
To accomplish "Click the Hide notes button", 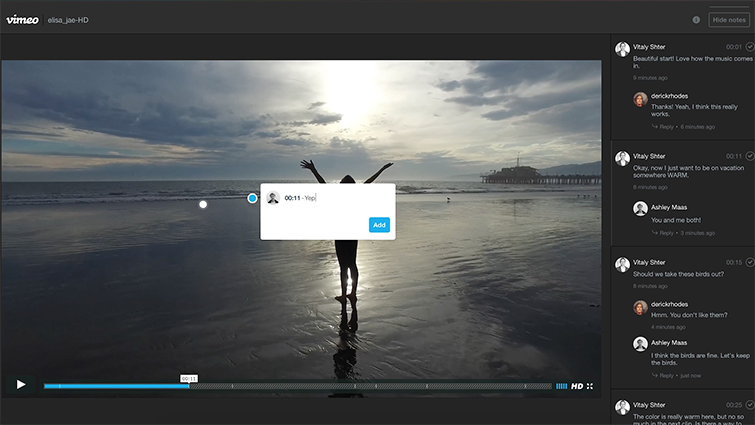I will 729,19.
